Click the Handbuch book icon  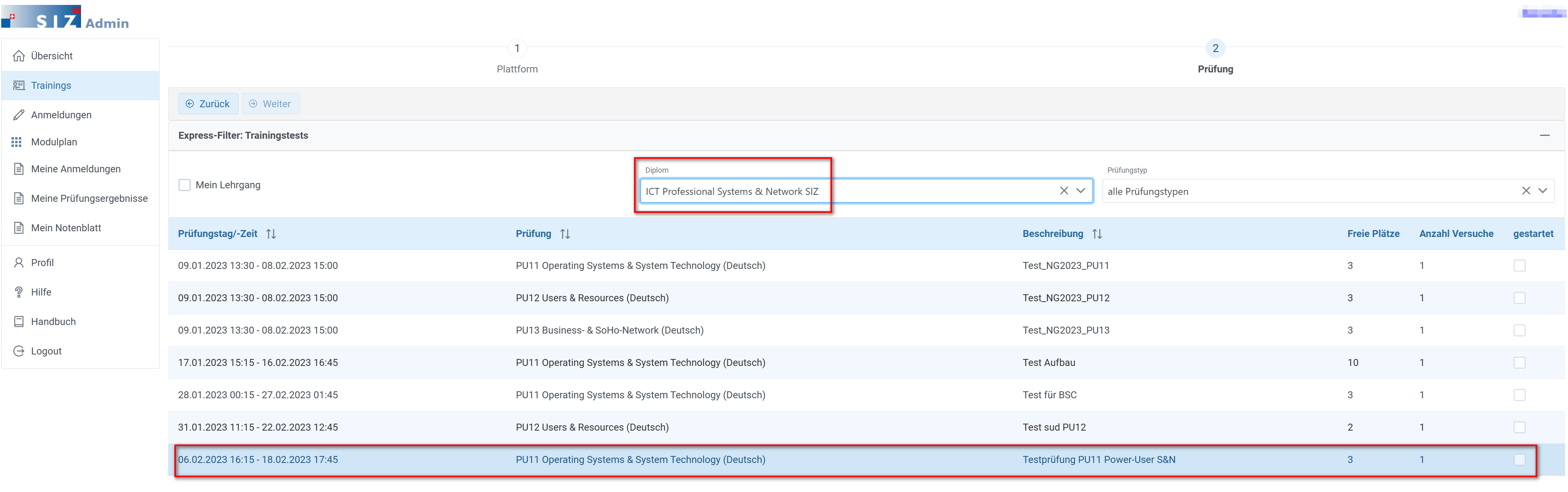click(x=19, y=321)
